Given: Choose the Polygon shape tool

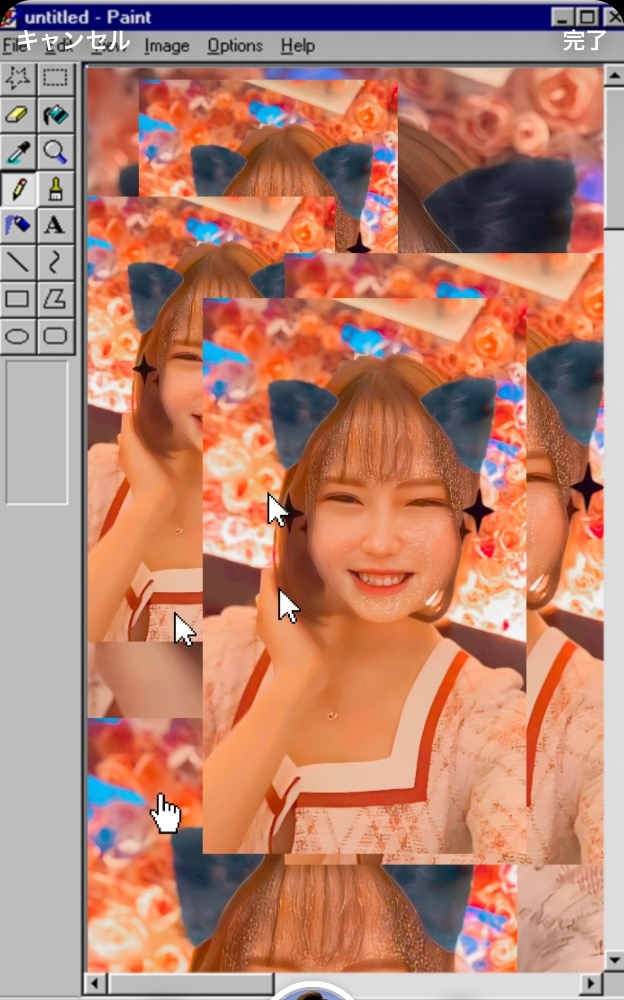Looking at the screenshot, I should coord(55,298).
